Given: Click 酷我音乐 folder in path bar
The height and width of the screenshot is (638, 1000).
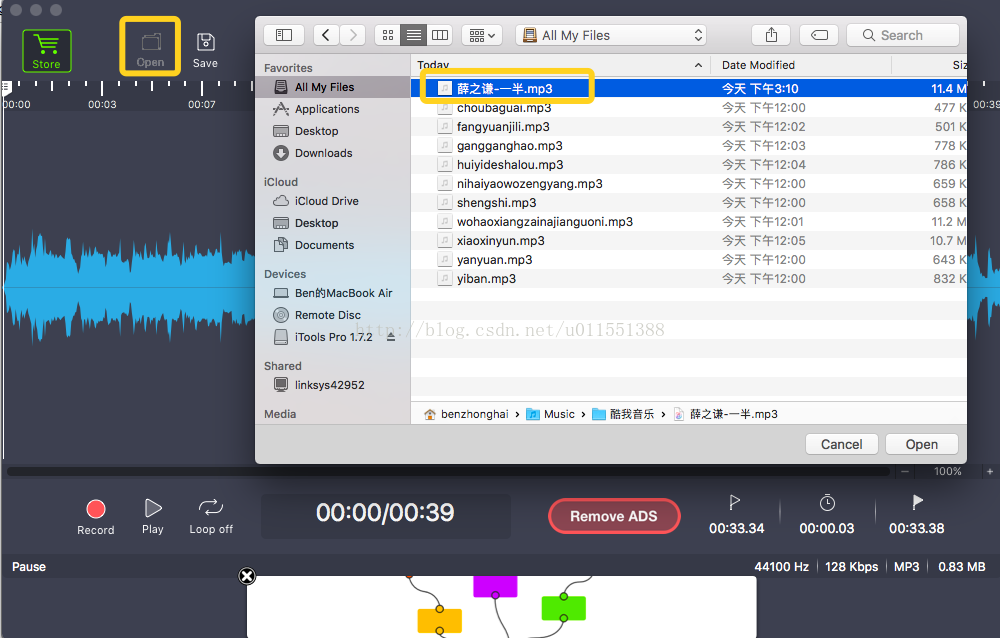Looking at the screenshot, I should point(623,414).
